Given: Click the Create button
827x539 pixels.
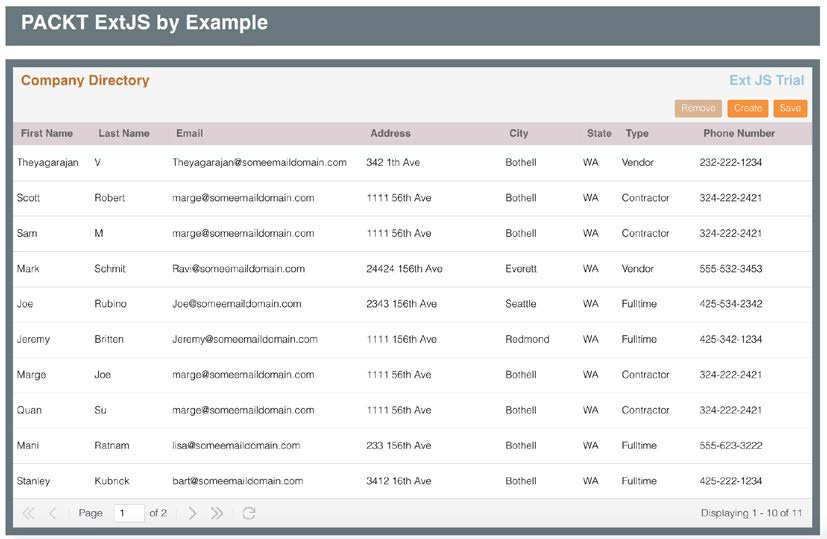Looking at the screenshot, I should tap(747, 108).
